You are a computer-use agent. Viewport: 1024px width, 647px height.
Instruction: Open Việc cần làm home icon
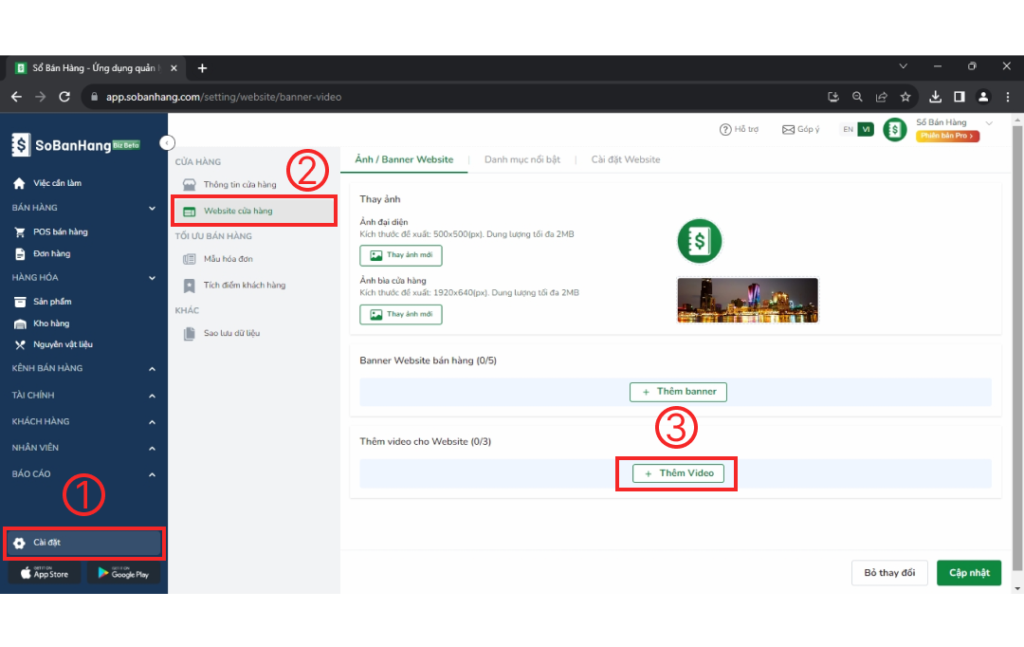tap(19, 183)
